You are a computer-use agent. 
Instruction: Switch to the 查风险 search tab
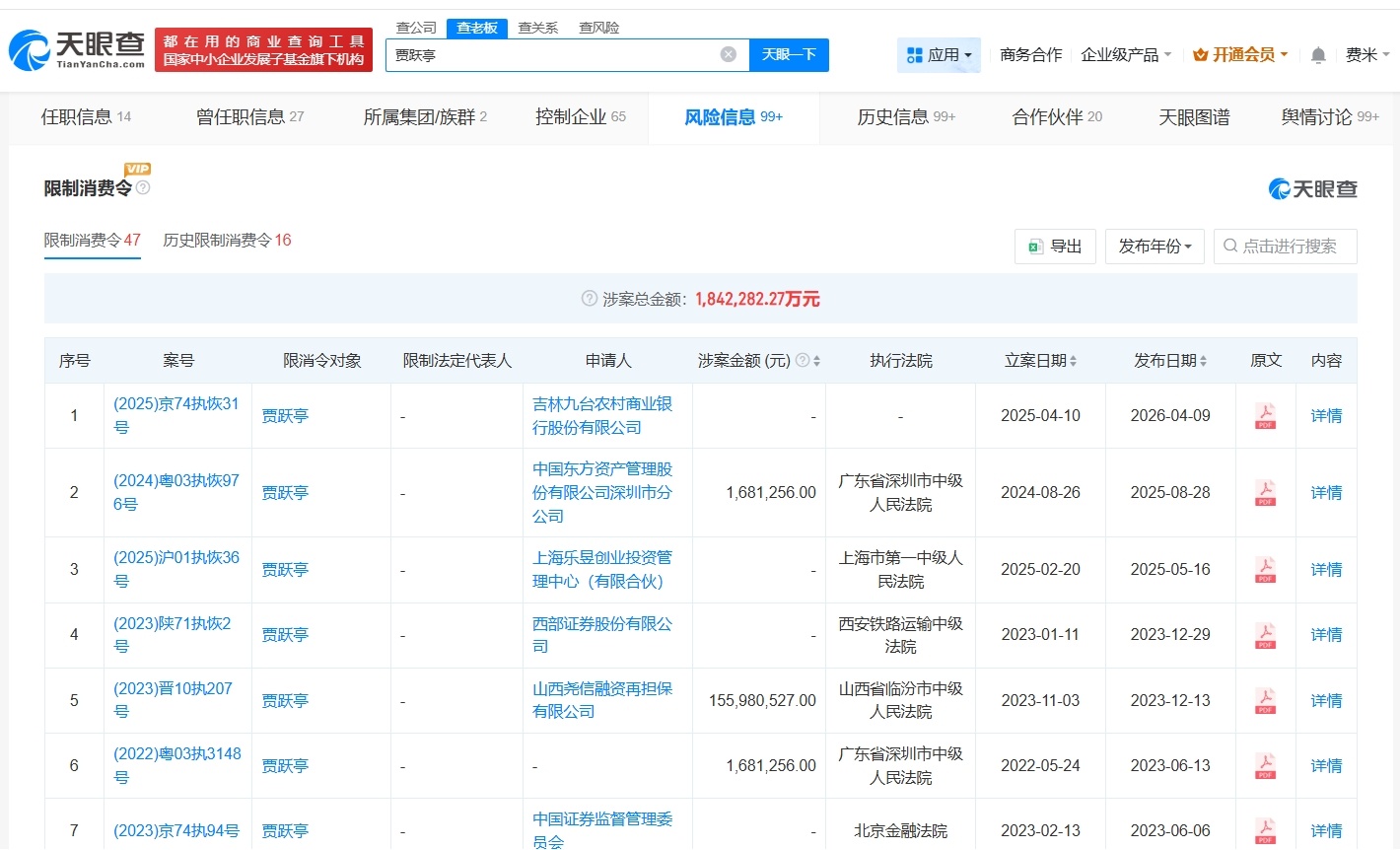coord(599,28)
